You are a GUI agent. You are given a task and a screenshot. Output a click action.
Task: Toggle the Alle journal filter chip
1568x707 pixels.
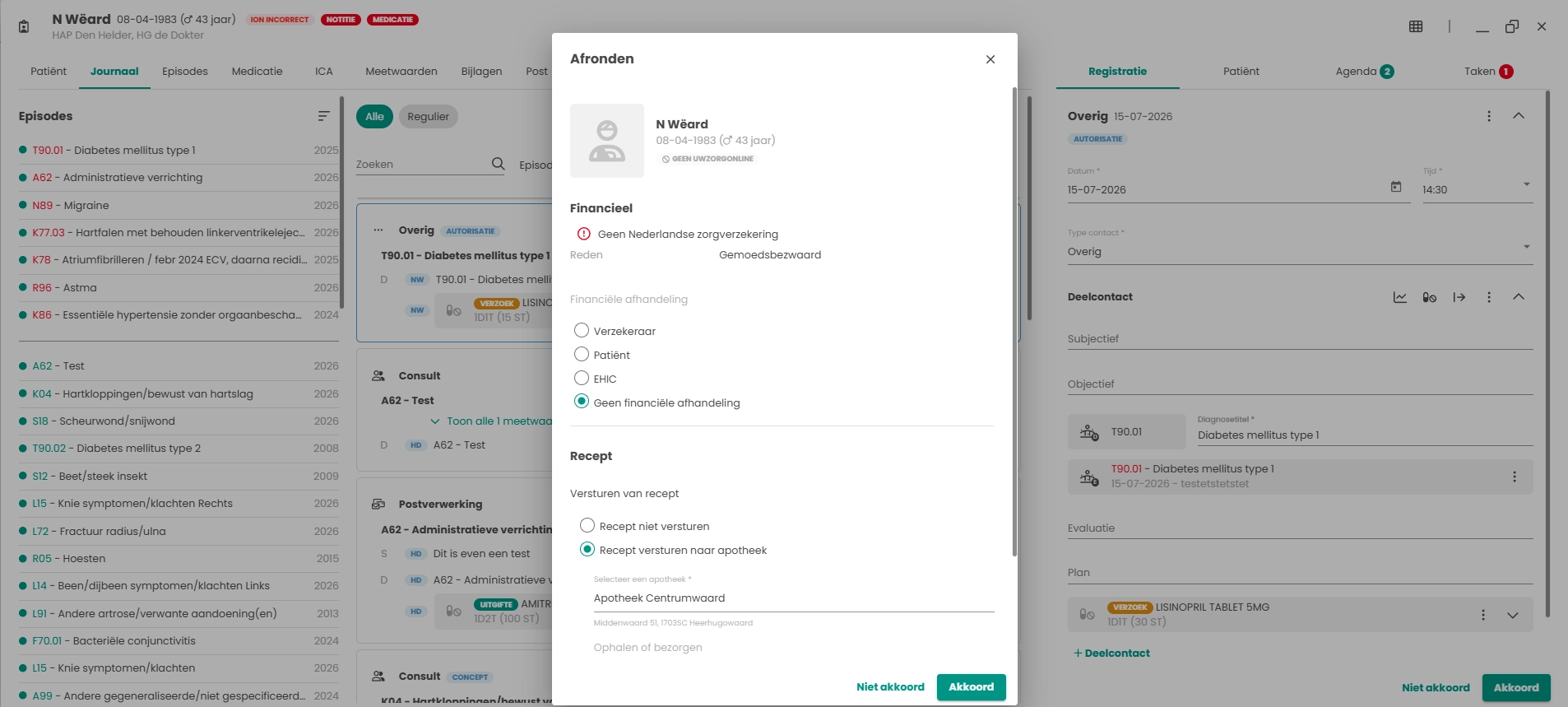(374, 116)
